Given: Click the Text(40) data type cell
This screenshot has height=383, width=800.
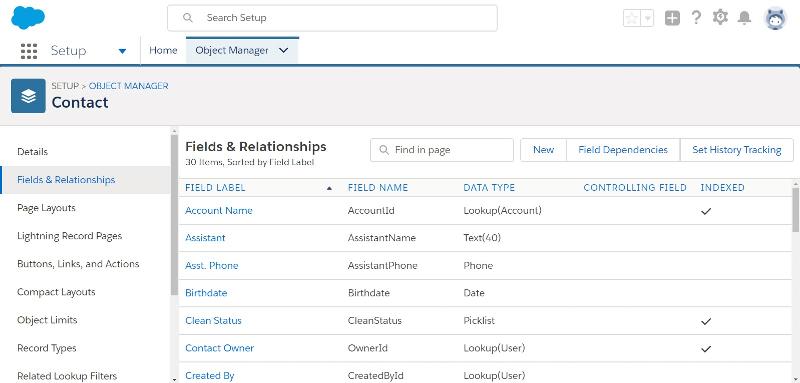Looking at the screenshot, I should [482, 238].
